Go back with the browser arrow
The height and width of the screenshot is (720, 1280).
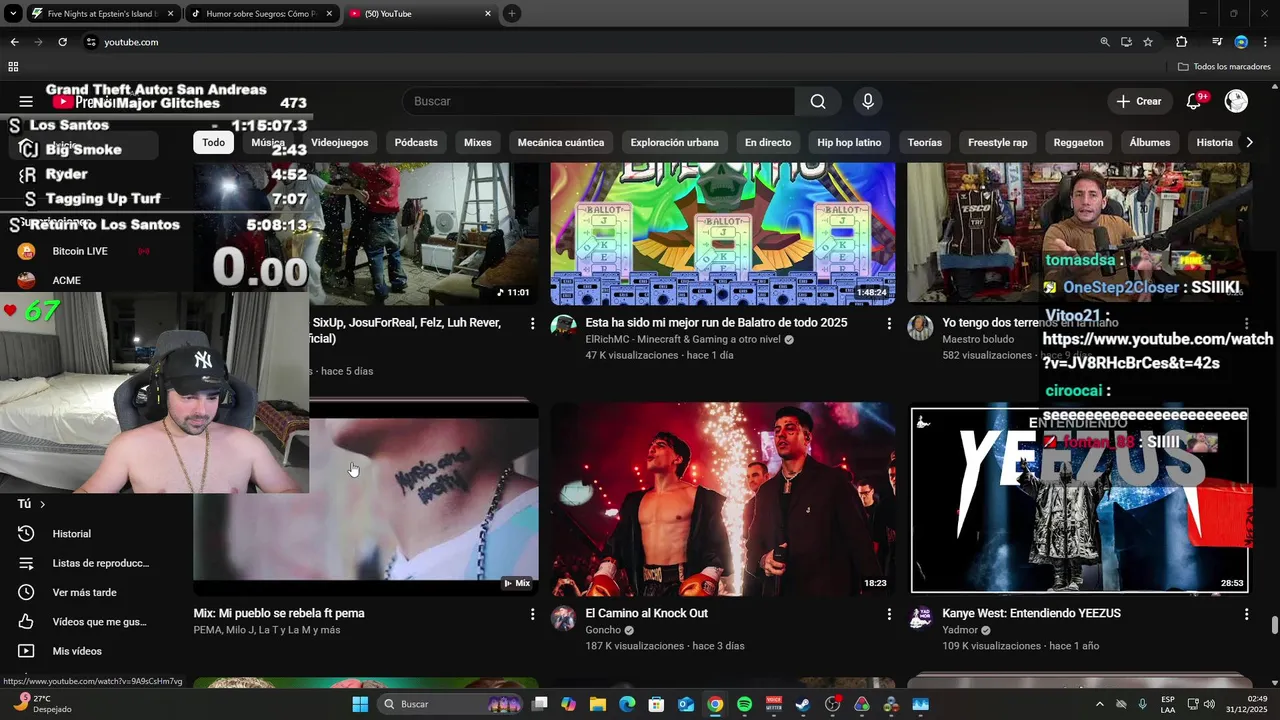click(x=14, y=42)
